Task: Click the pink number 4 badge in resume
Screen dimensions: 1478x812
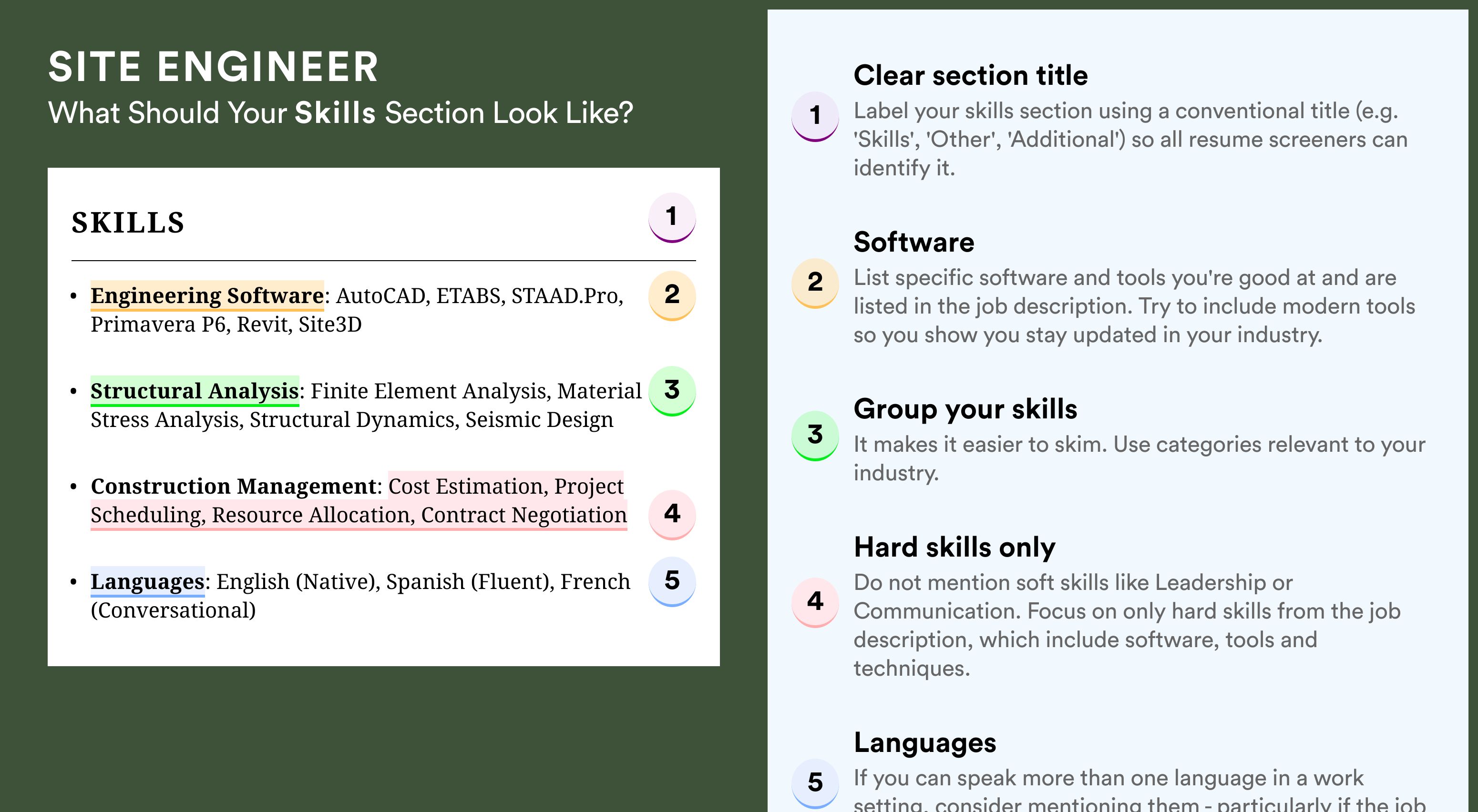Action: [x=672, y=514]
